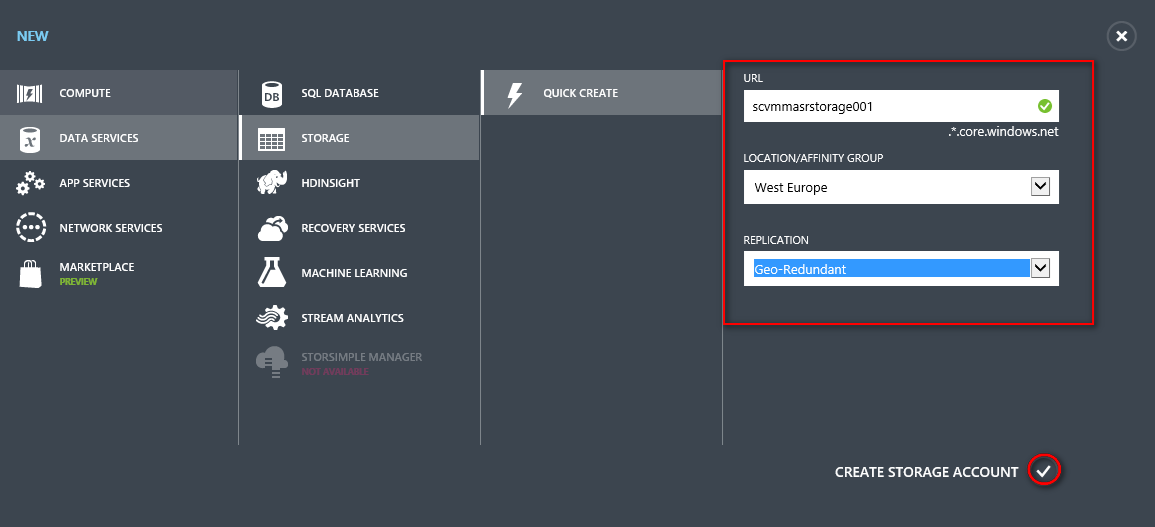Viewport: 1155px width, 527px height.
Task: Click the NEW heading text
Action: pyautogui.click(x=32, y=36)
